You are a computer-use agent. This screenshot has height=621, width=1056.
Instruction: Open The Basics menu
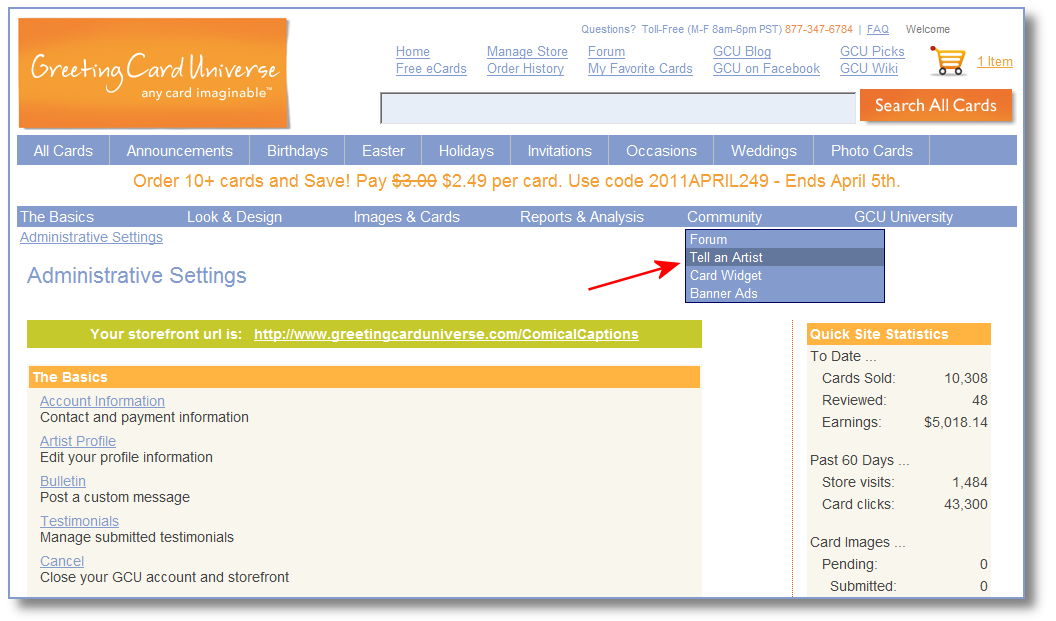pyautogui.click(x=57, y=217)
